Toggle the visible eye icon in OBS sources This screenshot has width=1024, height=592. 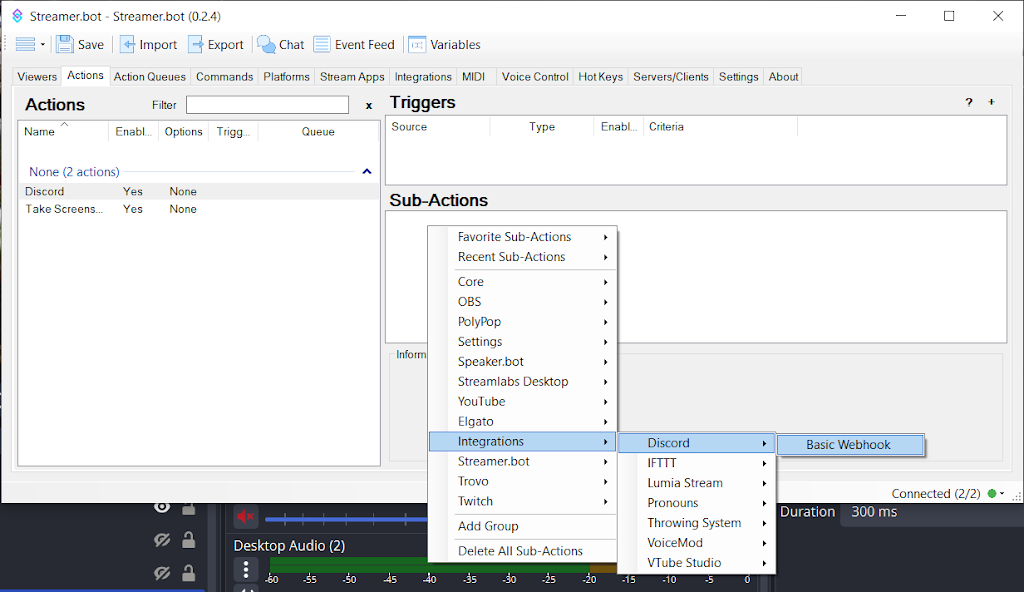pyautogui.click(x=162, y=507)
